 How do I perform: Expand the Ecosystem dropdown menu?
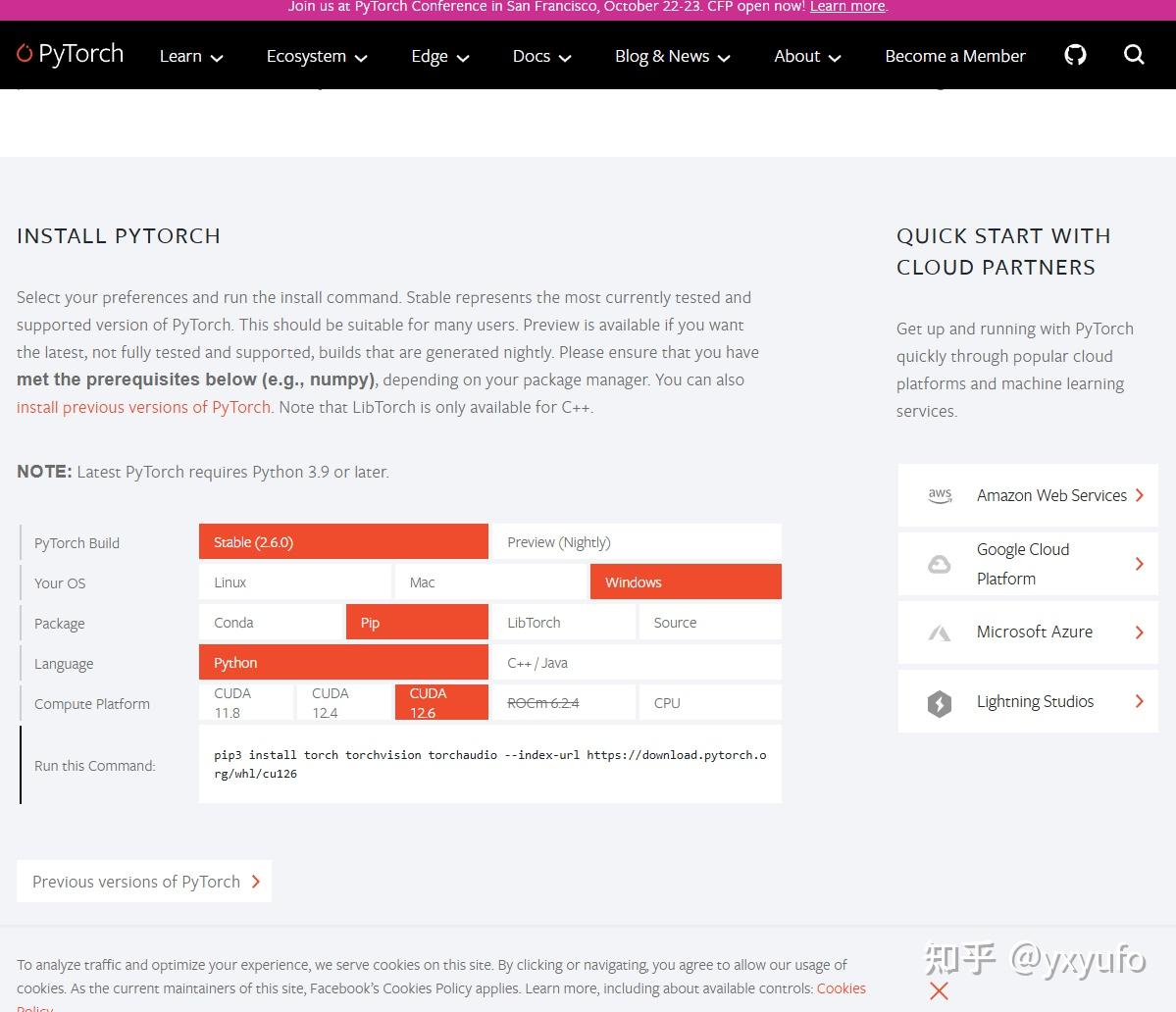pyautogui.click(x=317, y=56)
